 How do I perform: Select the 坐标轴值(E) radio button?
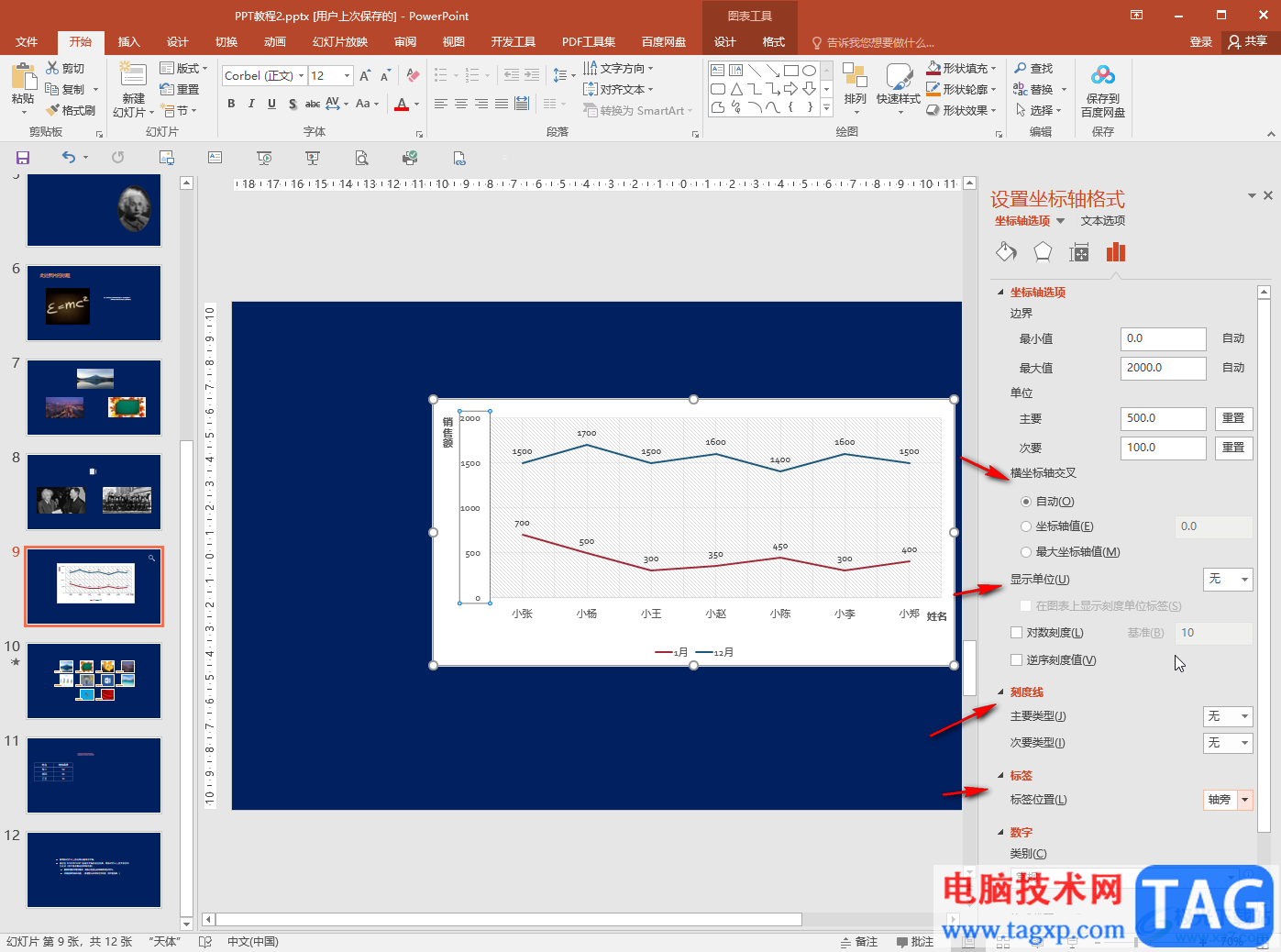click(x=1026, y=526)
